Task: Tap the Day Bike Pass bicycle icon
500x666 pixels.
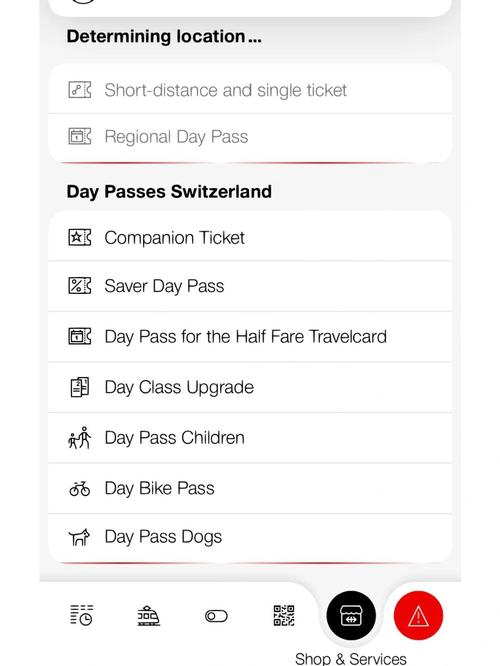Action: tap(80, 488)
